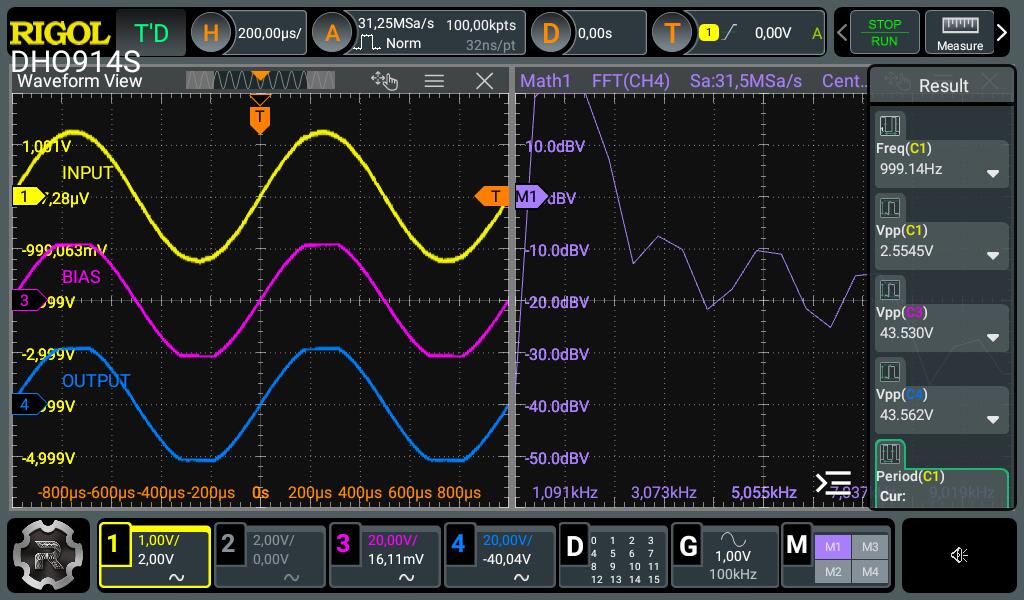Image resolution: width=1024 pixels, height=600 pixels.
Task: Click the trigger channel 1 source badge
Action: click(709, 32)
